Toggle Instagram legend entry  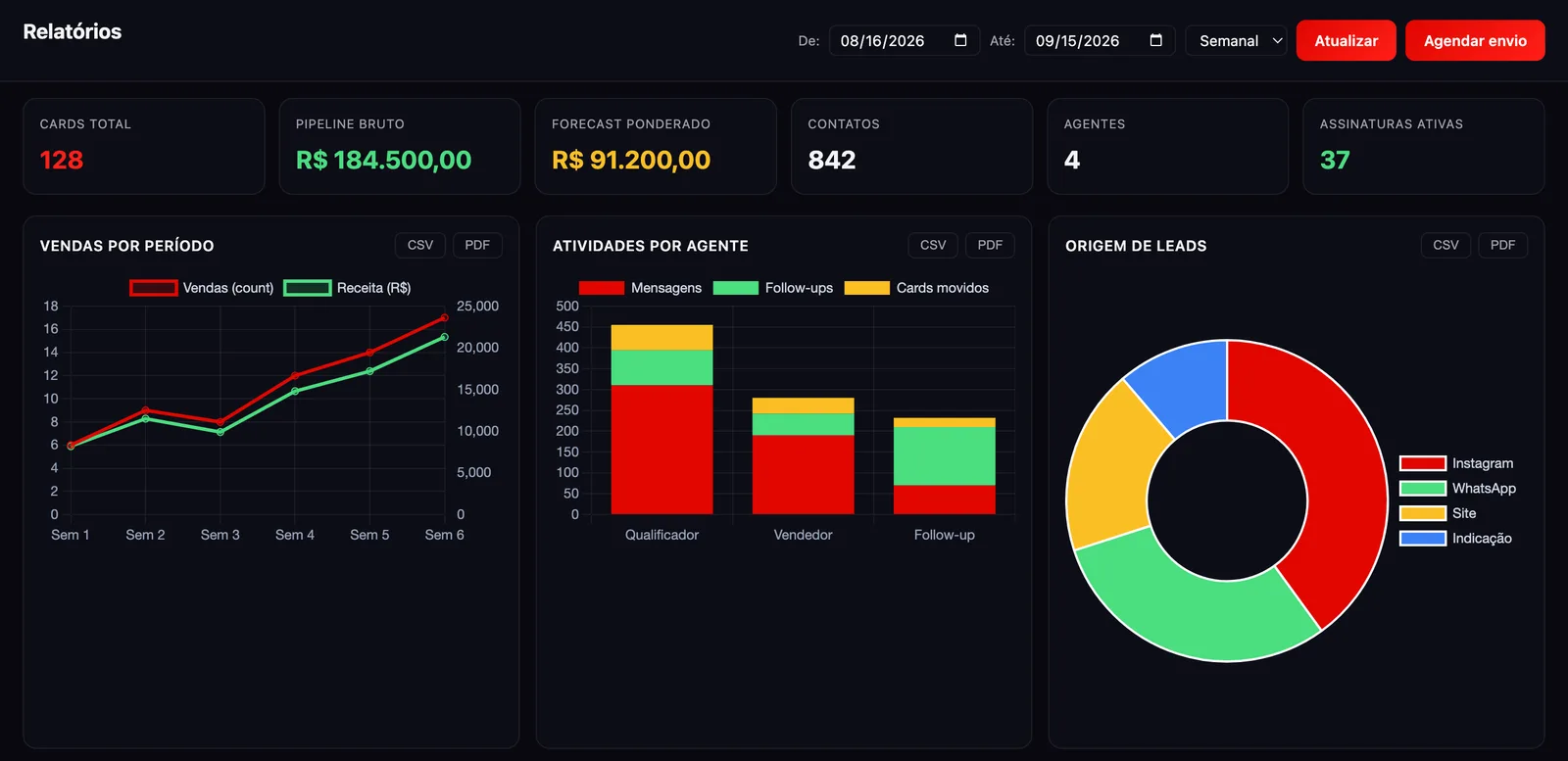click(1456, 463)
